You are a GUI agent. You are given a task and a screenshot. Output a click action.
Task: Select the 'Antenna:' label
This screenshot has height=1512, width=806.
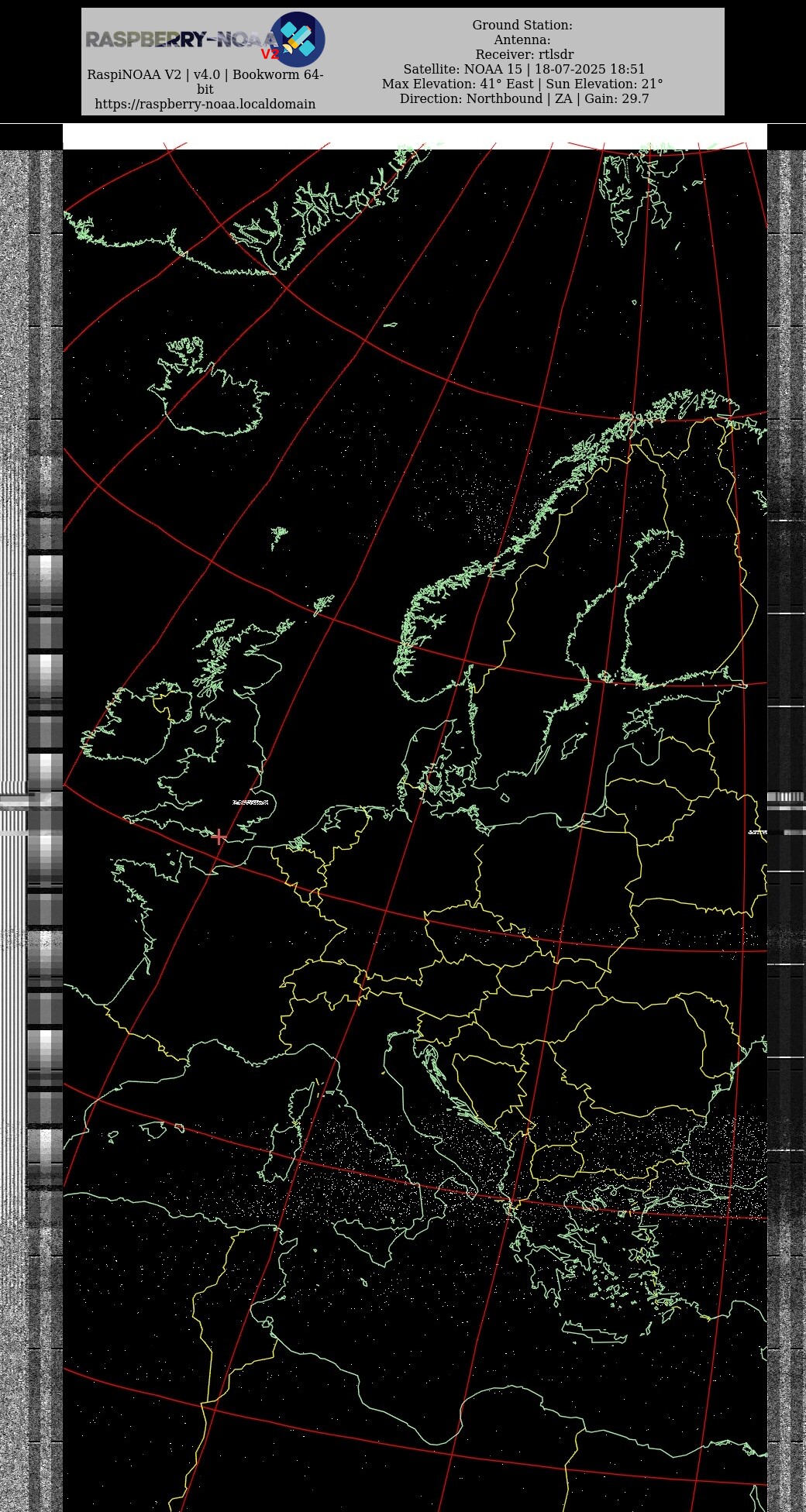(x=522, y=40)
